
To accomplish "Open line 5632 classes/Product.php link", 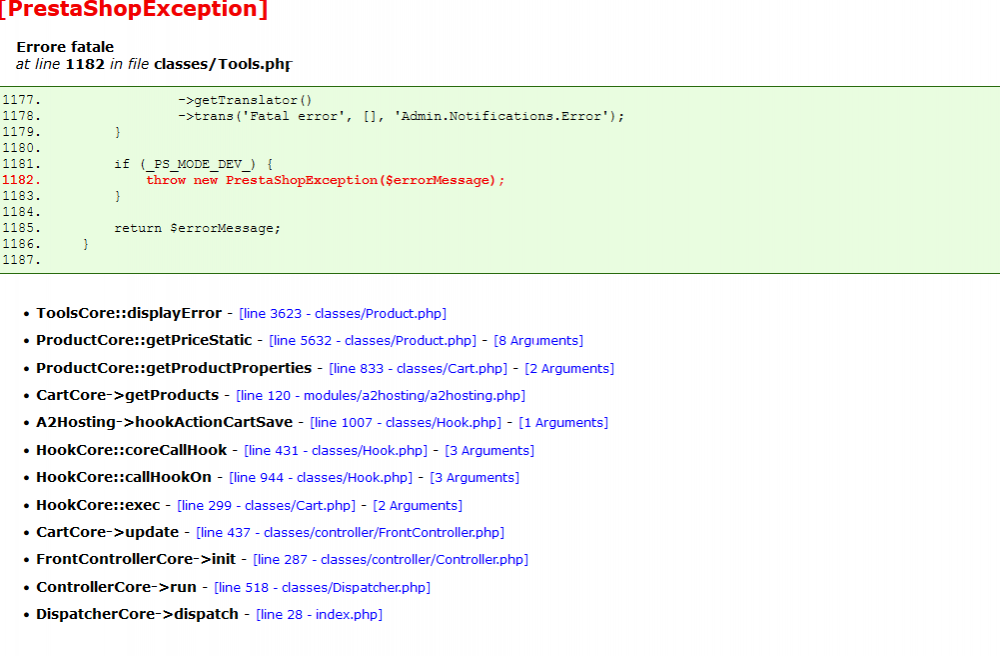I will click(x=372, y=340).
